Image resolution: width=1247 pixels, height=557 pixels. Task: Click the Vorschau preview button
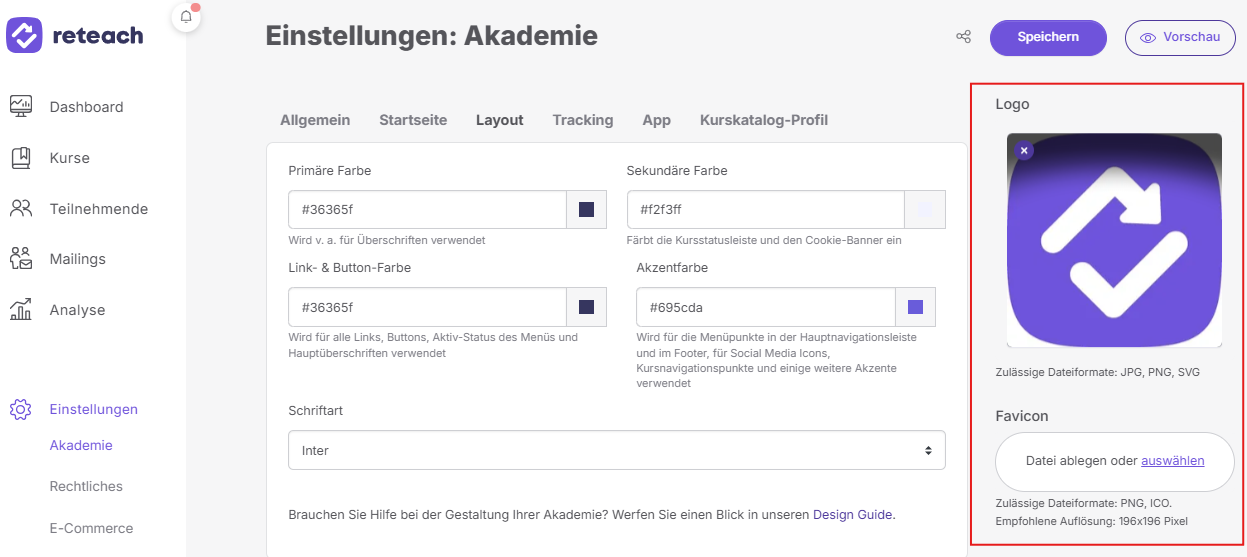tap(1180, 37)
